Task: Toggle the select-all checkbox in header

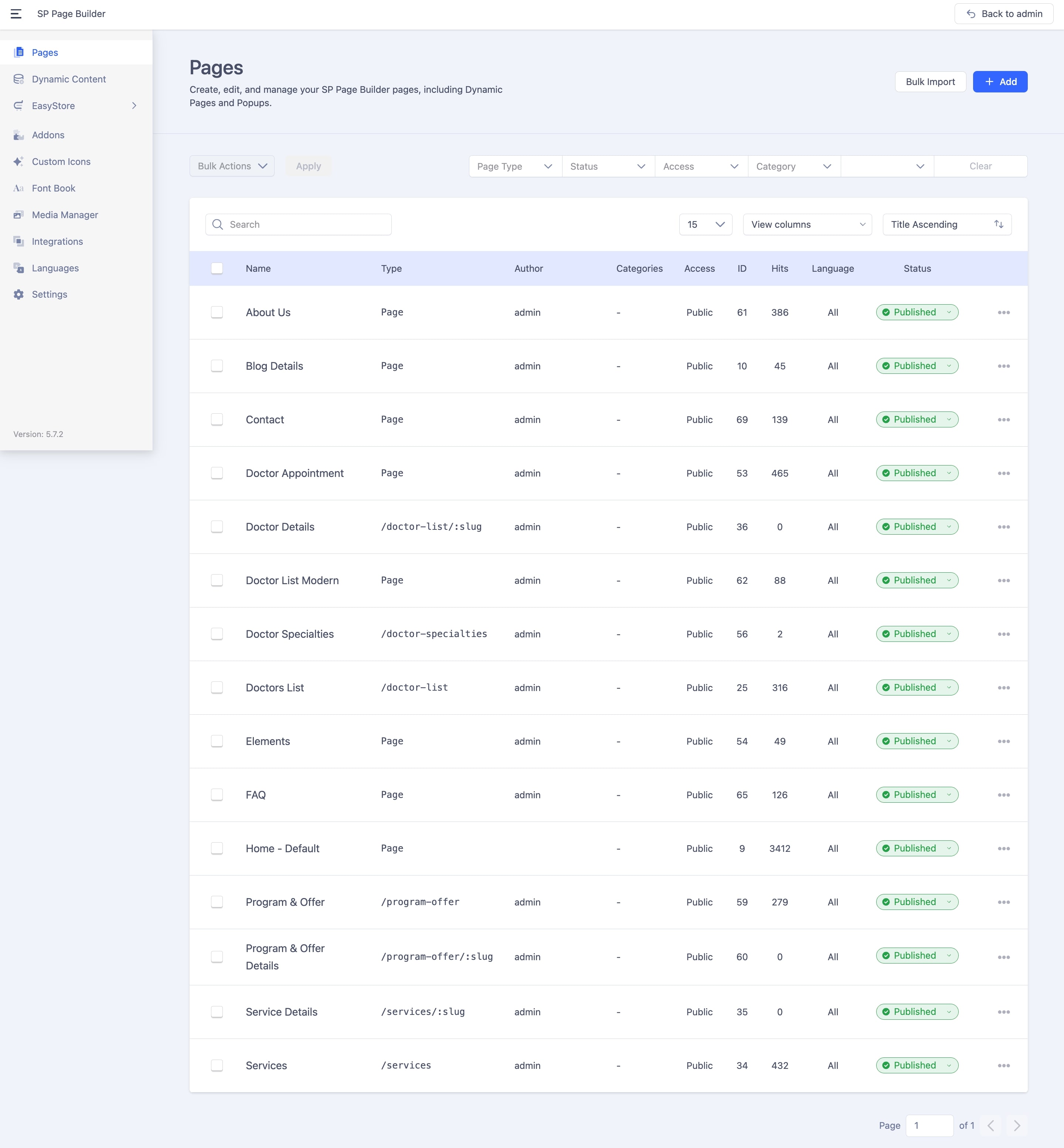Action: point(217,268)
